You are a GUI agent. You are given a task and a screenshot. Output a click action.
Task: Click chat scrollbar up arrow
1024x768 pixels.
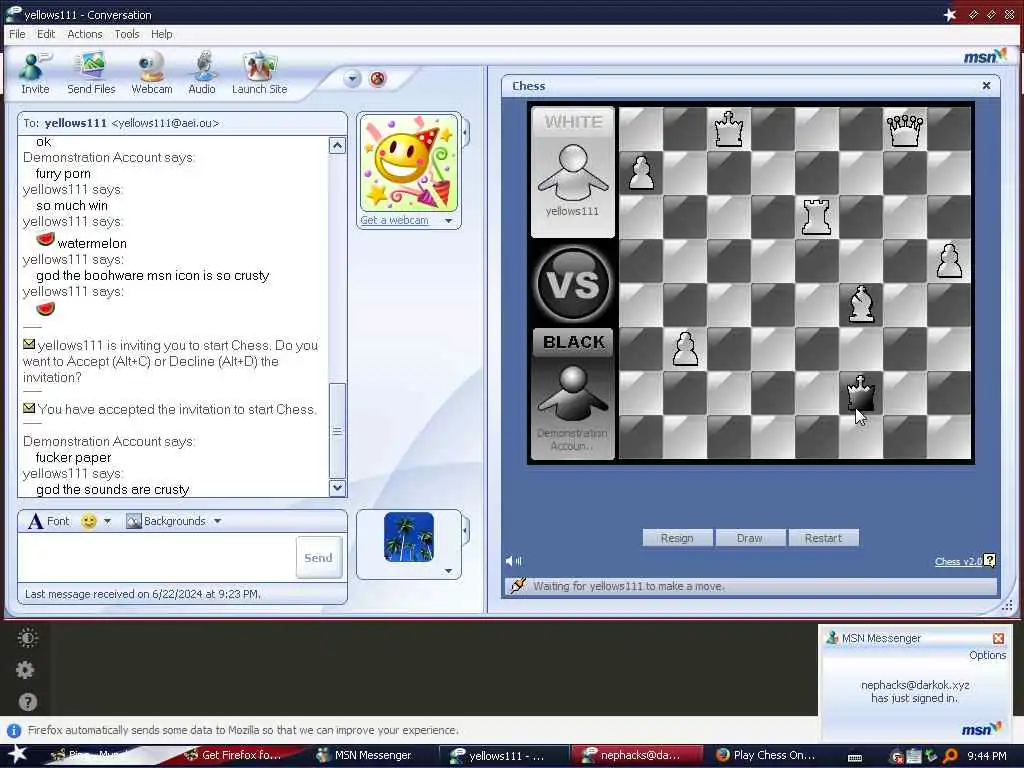pos(337,146)
